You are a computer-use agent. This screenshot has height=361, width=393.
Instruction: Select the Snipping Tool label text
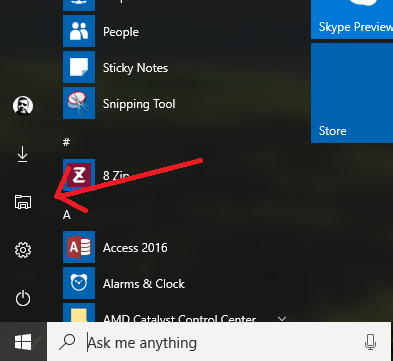pos(139,104)
